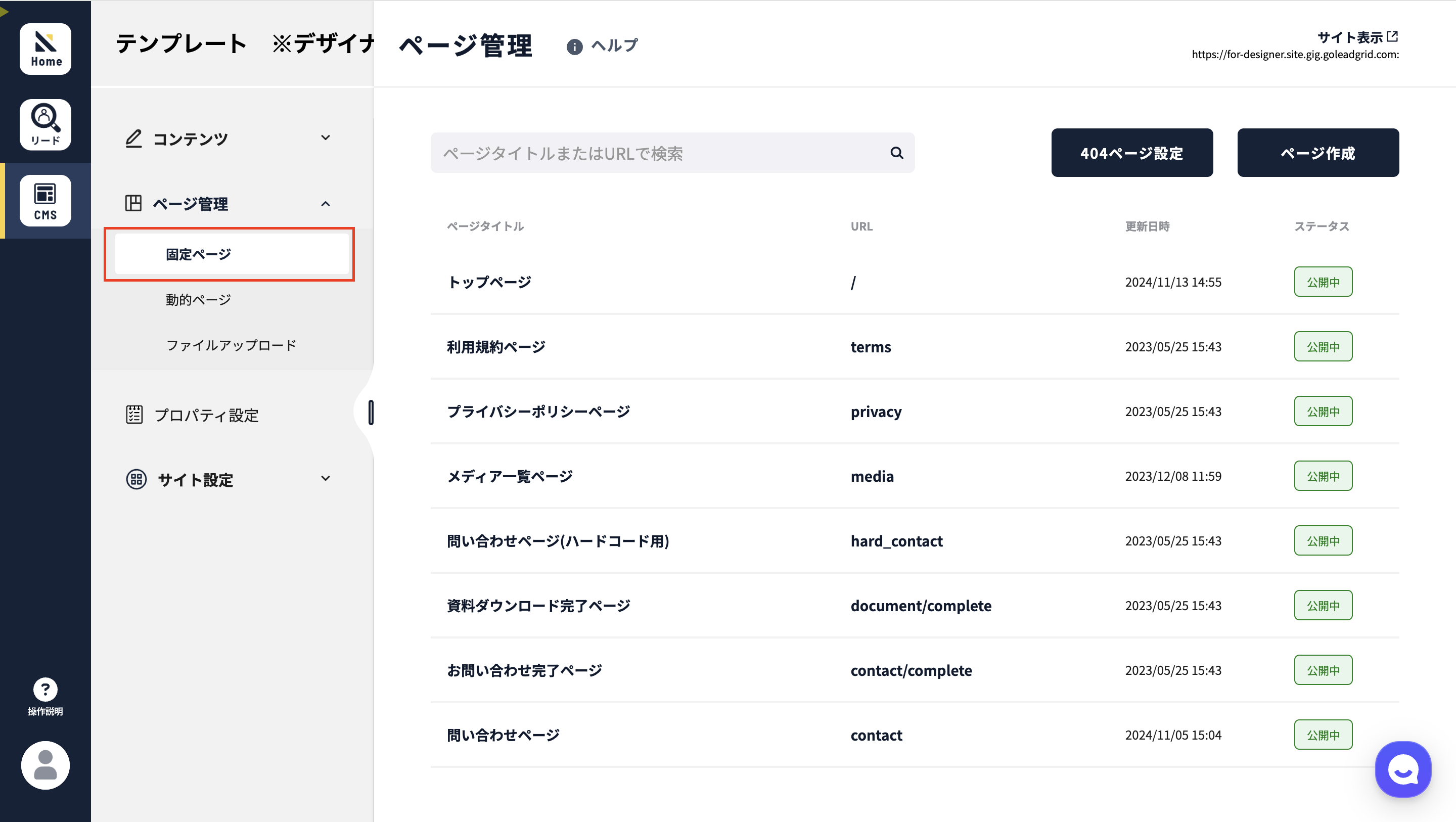Expand the サイト設定 menu chevron
Screen dimensions: 1456x822
tap(326, 478)
